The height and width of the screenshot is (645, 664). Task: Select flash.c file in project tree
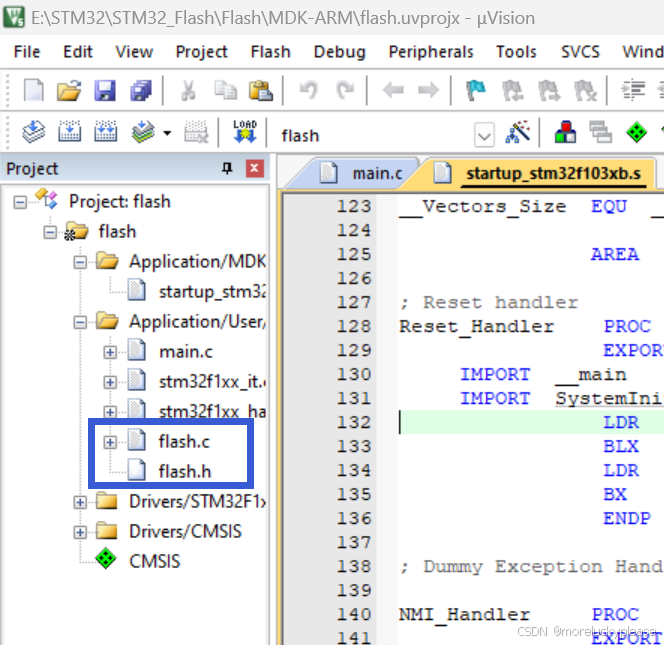[x=184, y=442]
